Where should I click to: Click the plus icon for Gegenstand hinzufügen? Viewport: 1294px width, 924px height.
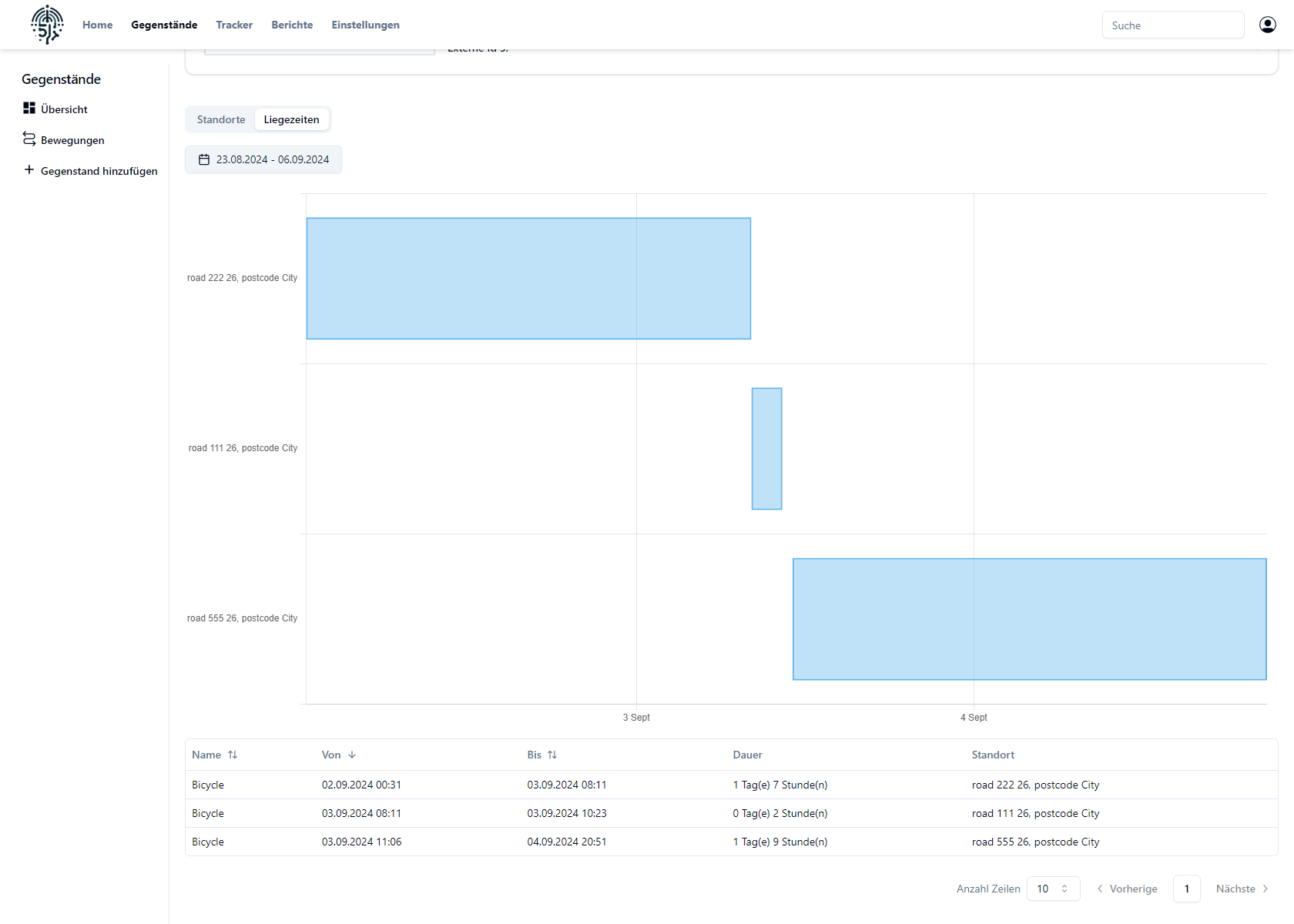click(x=29, y=170)
